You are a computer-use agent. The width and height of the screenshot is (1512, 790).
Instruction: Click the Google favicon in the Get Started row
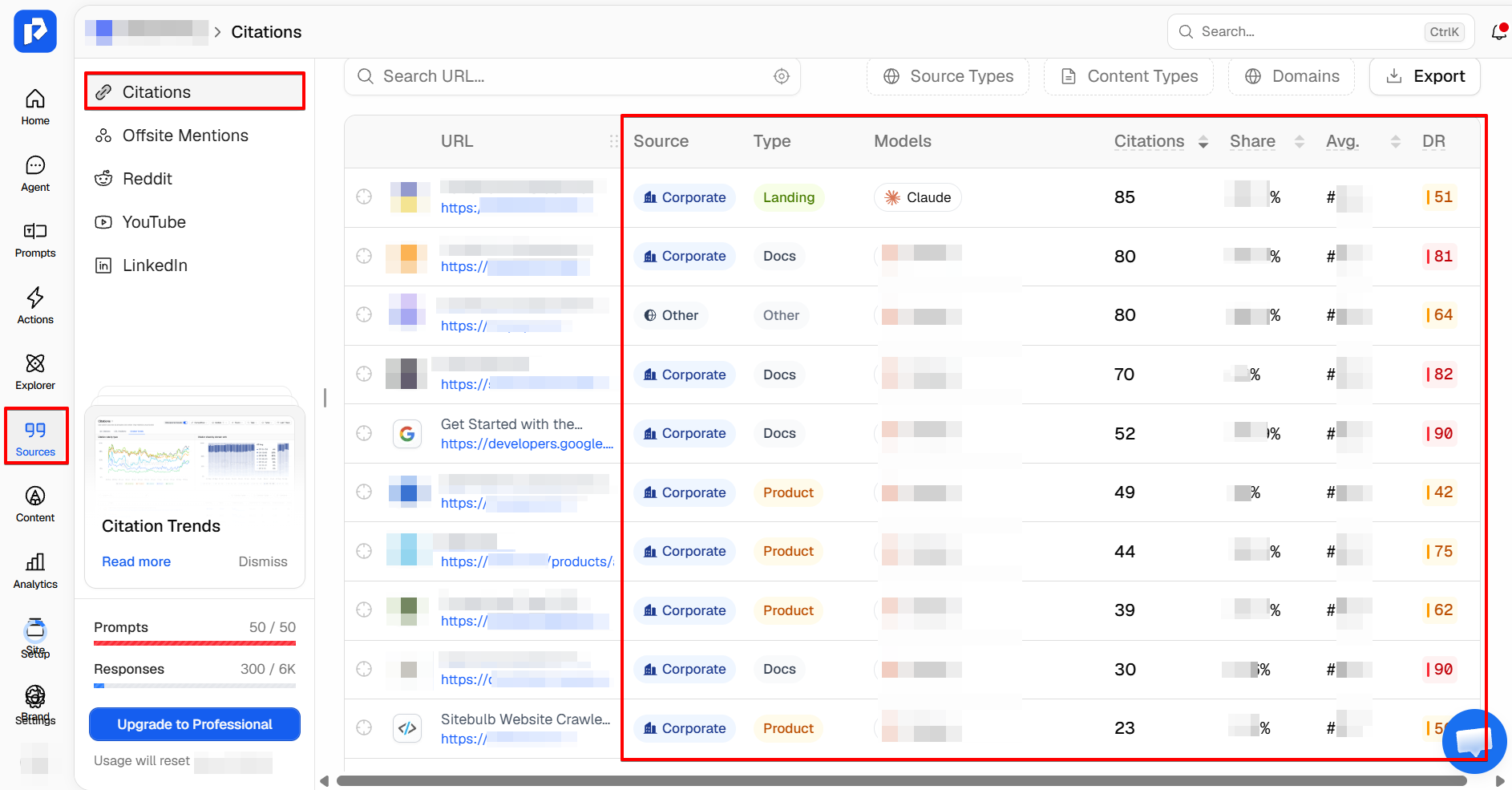pyautogui.click(x=407, y=434)
